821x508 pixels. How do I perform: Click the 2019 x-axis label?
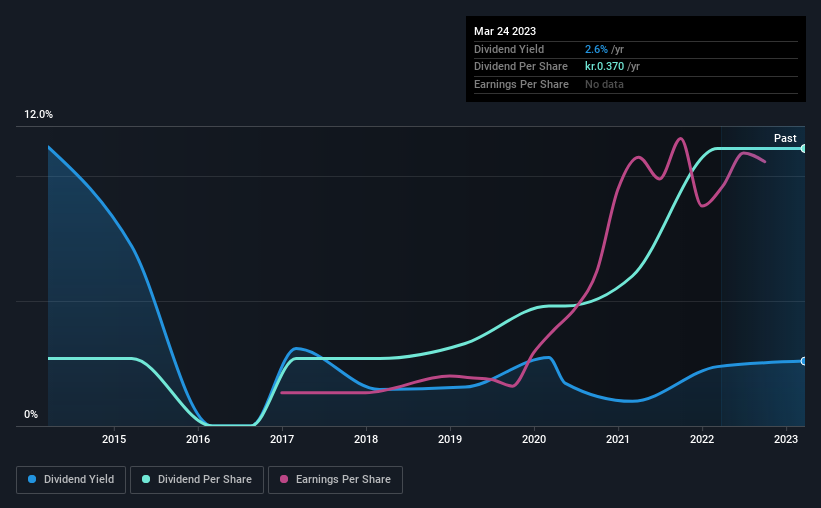point(450,439)
